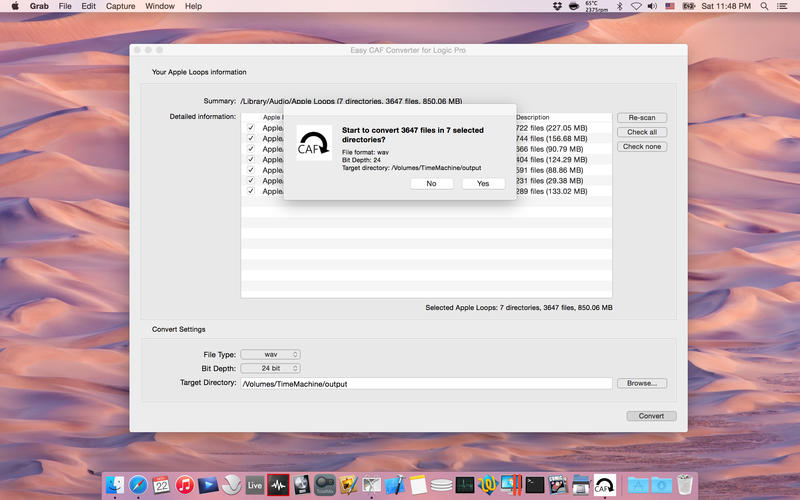
Task: Click the Target Directory path field
Action: click(x=425, y=383)
